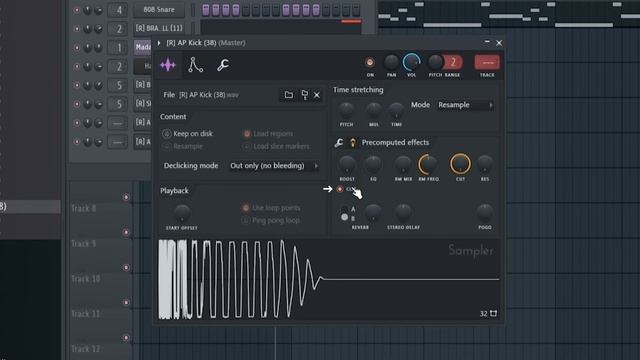The image size is (640, 360).
Task: Open the channel options menu arrow
Action: [x=159, y=43]
